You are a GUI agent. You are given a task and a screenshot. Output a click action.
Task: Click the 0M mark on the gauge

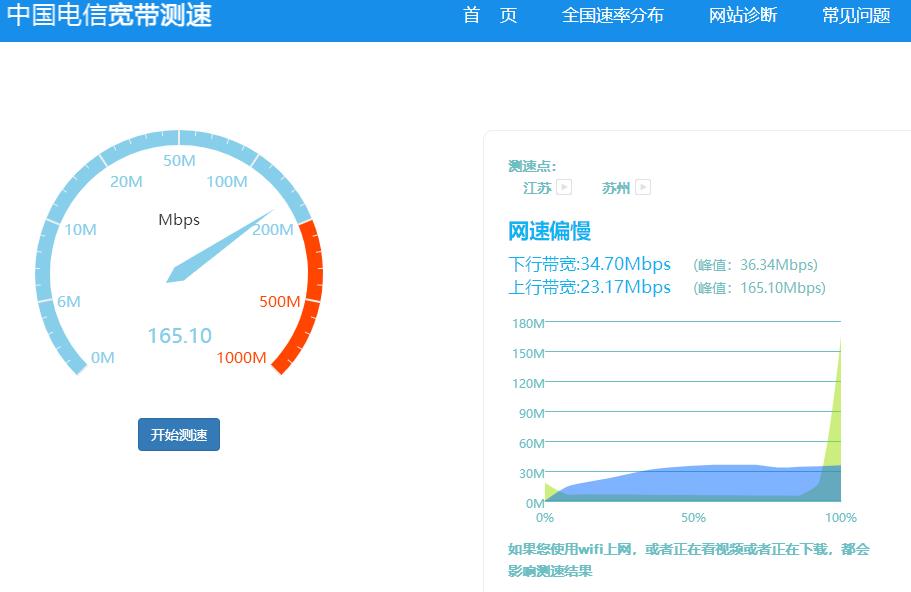click(102, 357)
